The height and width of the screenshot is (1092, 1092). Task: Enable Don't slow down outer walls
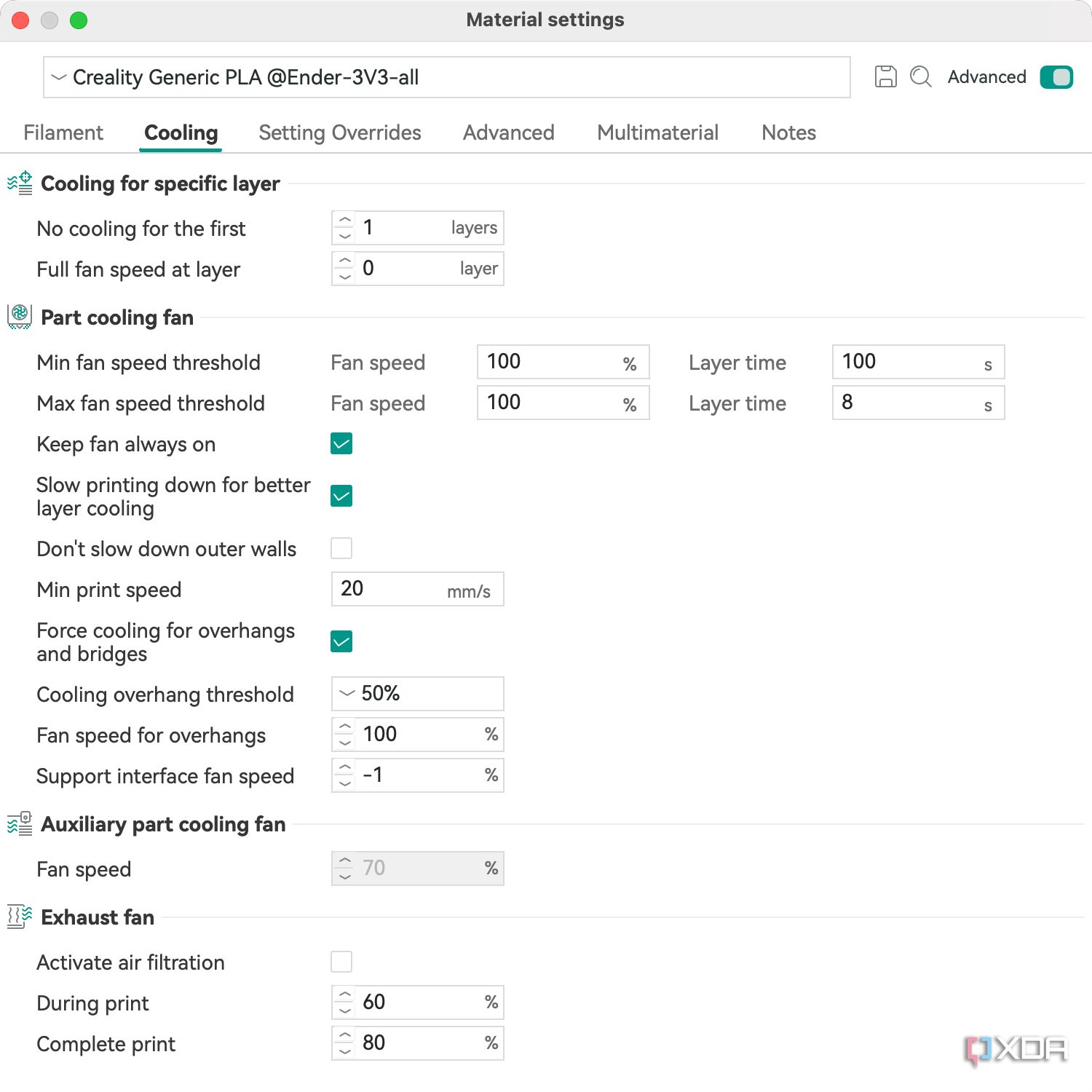tap(341, 548)
